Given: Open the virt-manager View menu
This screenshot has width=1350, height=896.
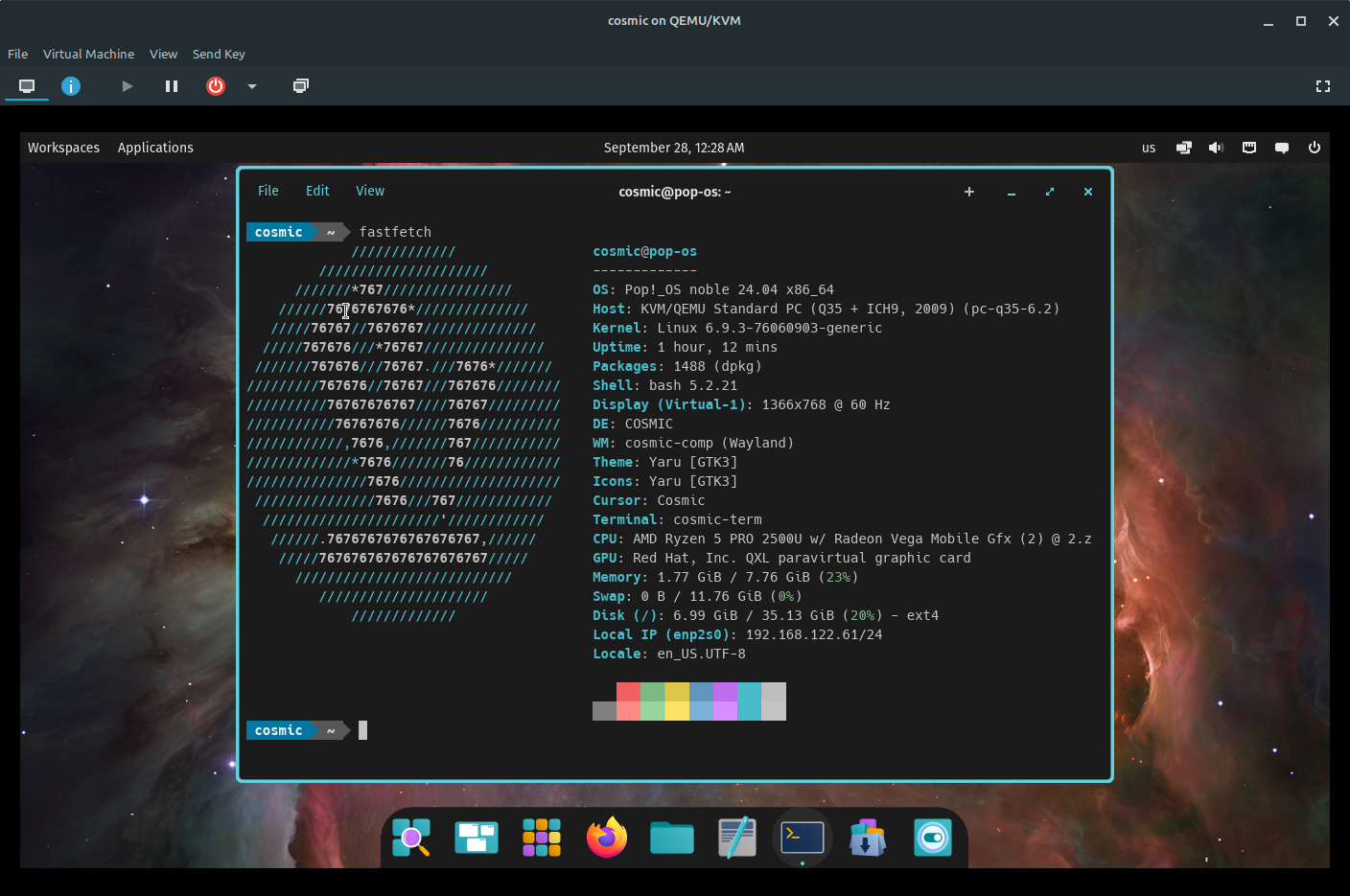Looking at the screenshot, I should coord(163,54).
